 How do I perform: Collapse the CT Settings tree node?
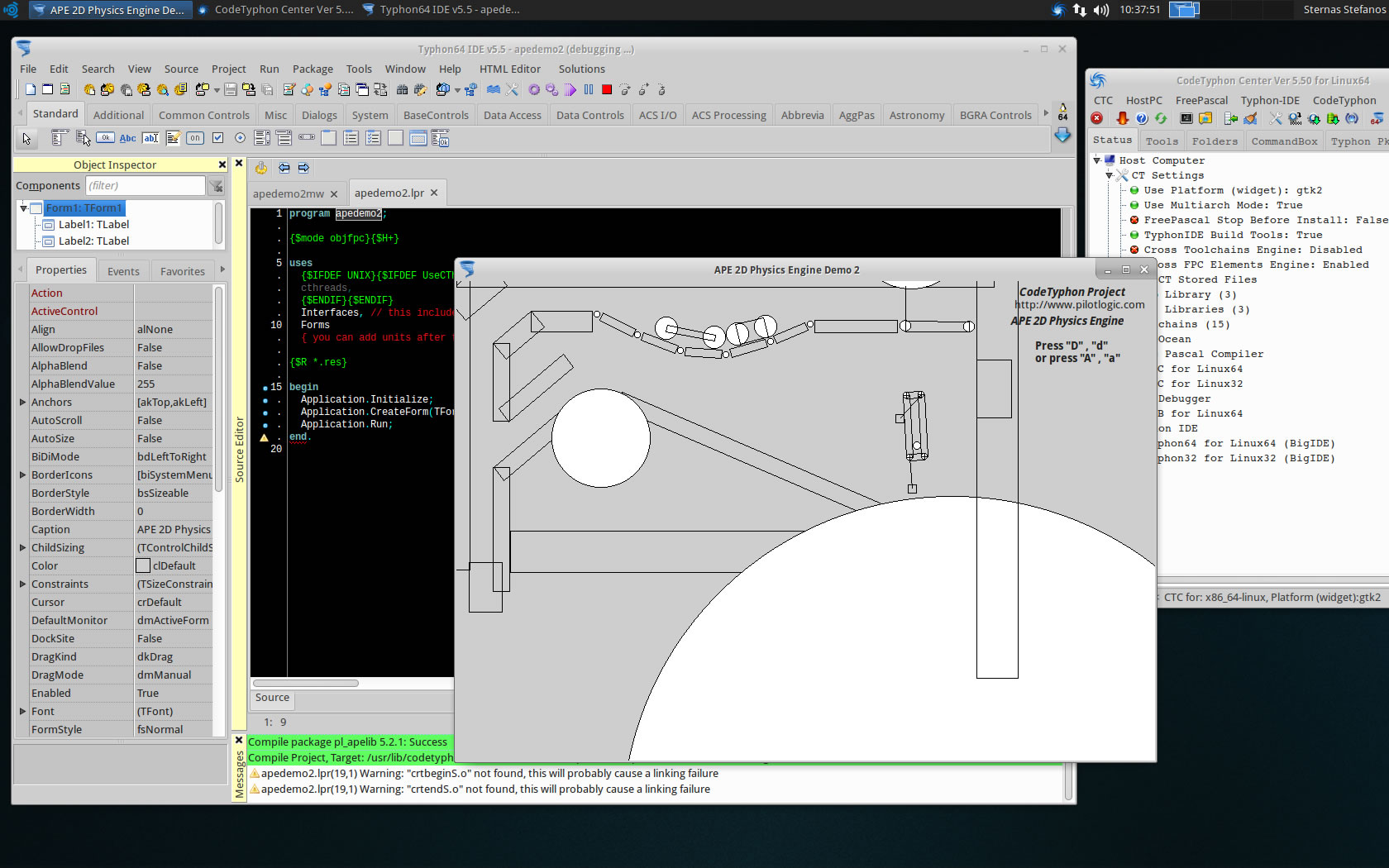pos(1110,175)
